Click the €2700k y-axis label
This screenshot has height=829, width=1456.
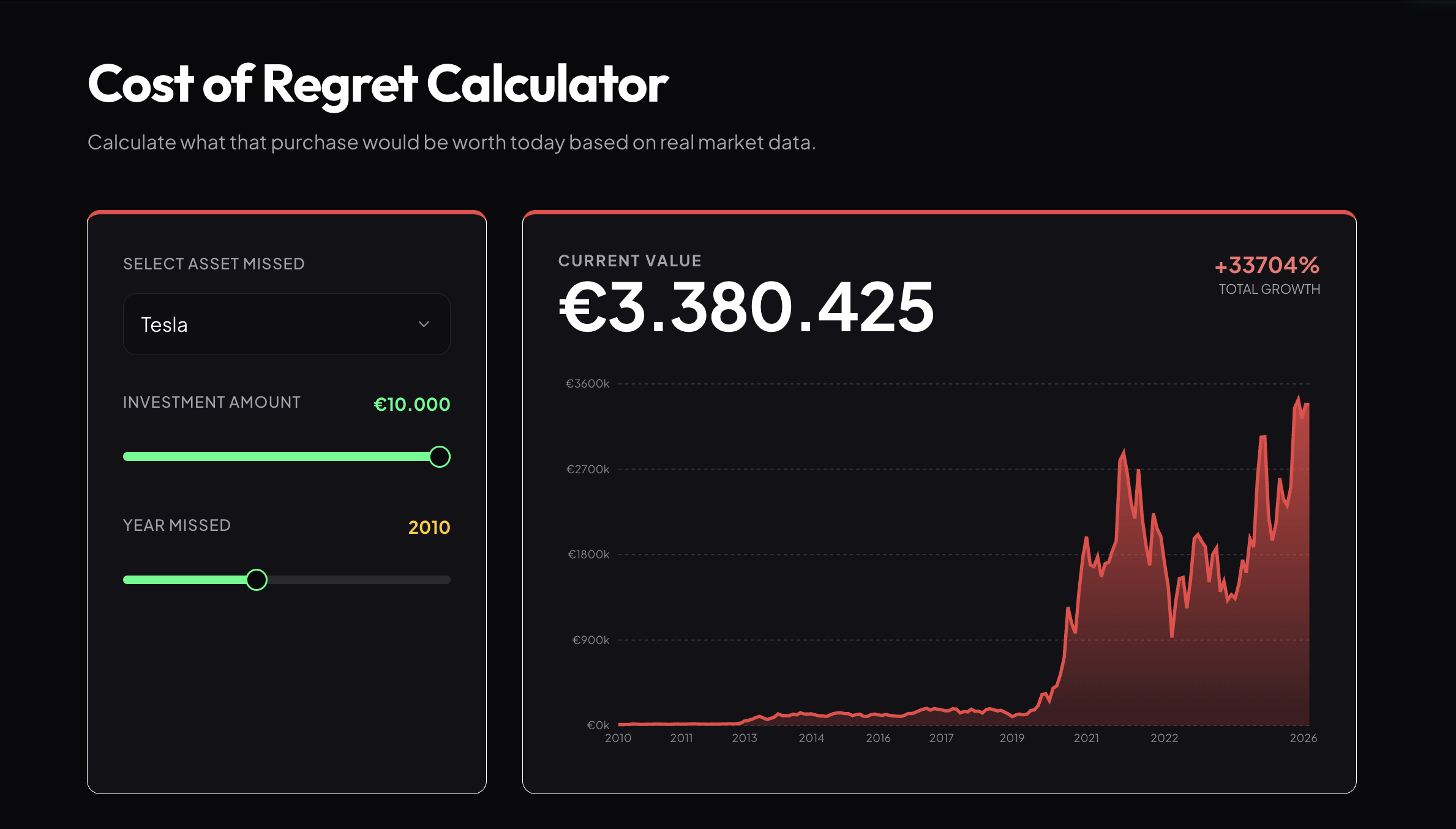pos(588,470)
